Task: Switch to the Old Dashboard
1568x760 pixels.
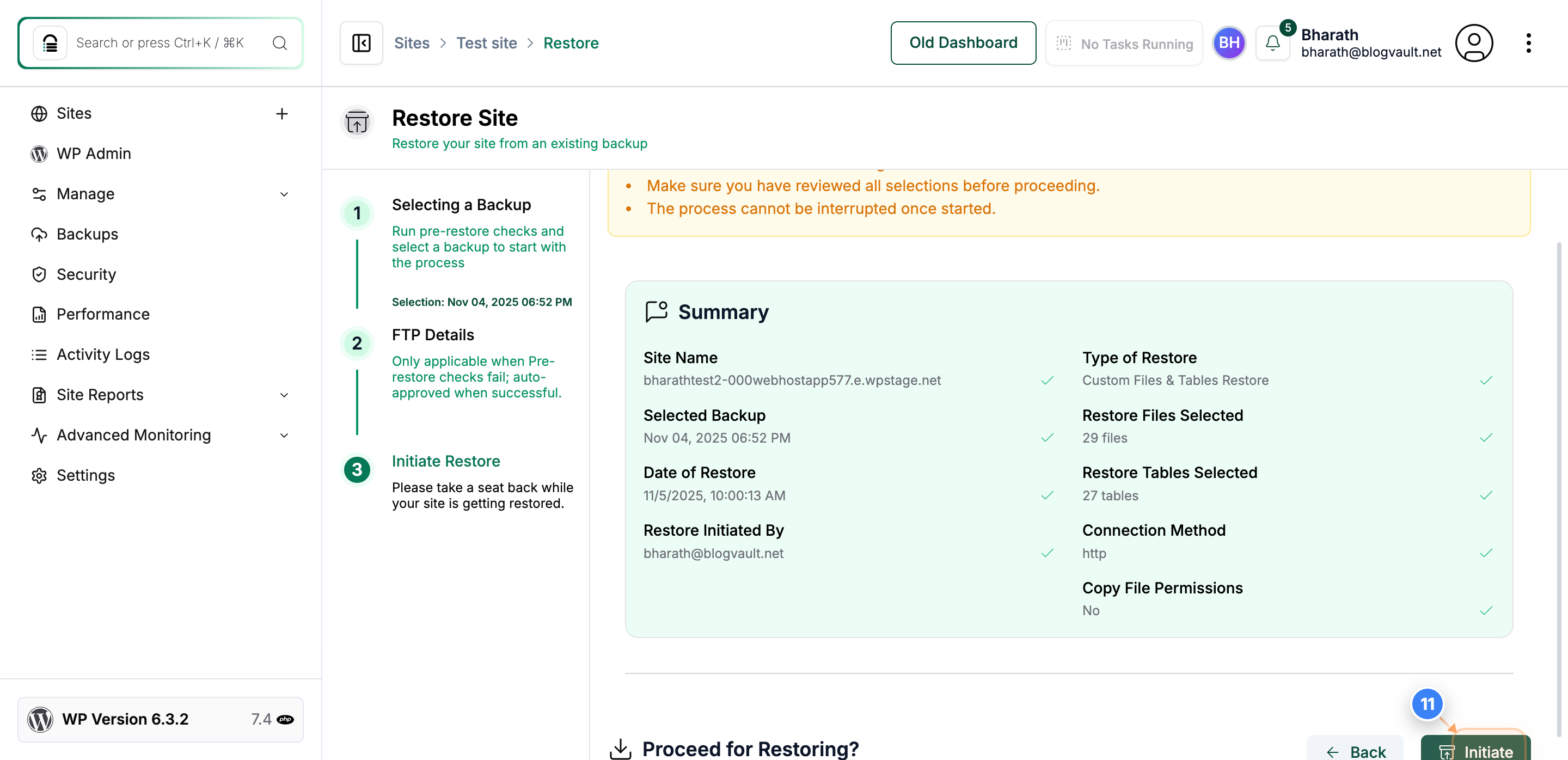Action: tap(963, 42)
